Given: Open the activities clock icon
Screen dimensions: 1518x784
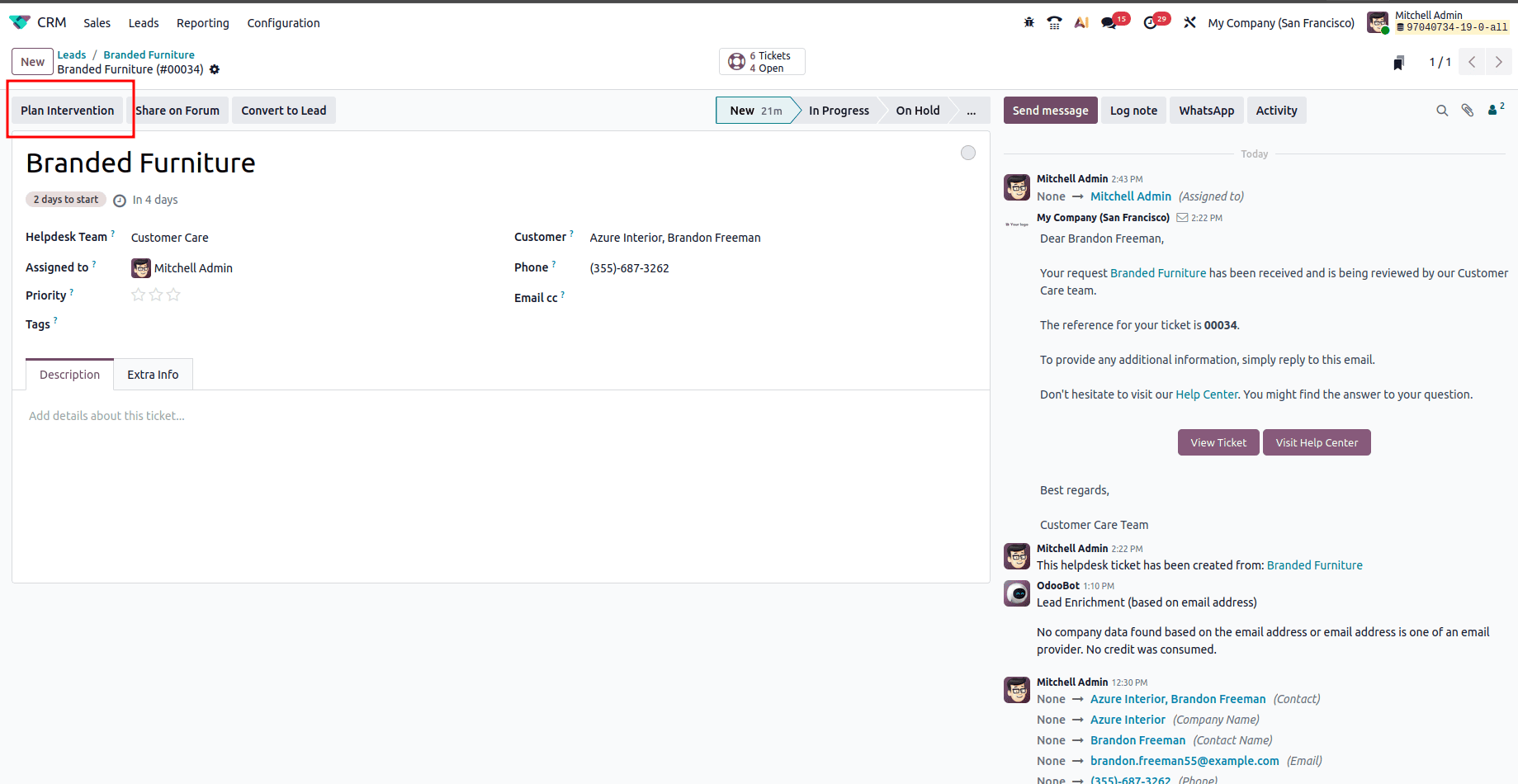Looking at the screenshot, I should point(1151,23).
